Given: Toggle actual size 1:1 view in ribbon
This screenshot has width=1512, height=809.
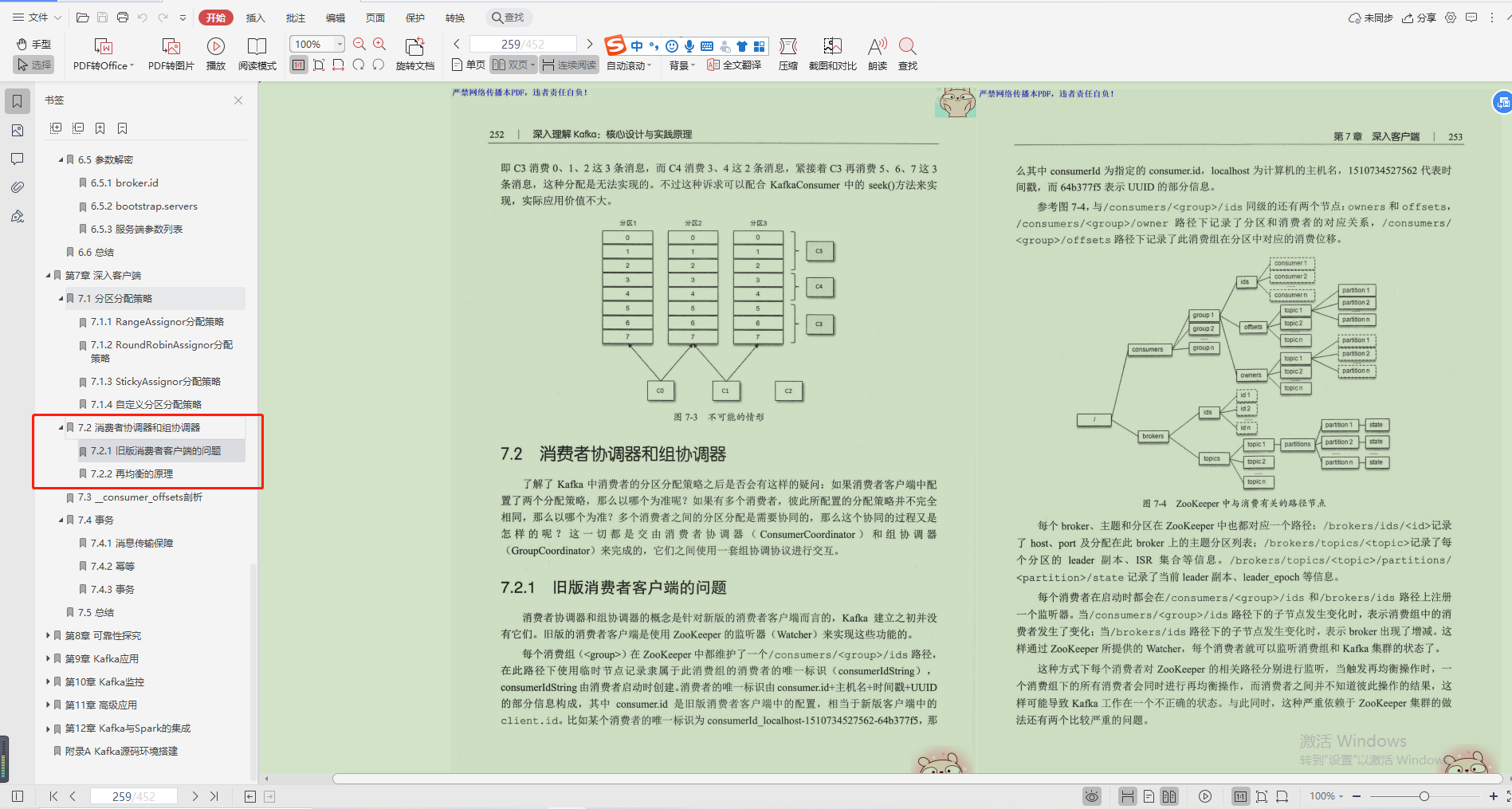Looking at the screenshot, I should [x=299, y=65].
